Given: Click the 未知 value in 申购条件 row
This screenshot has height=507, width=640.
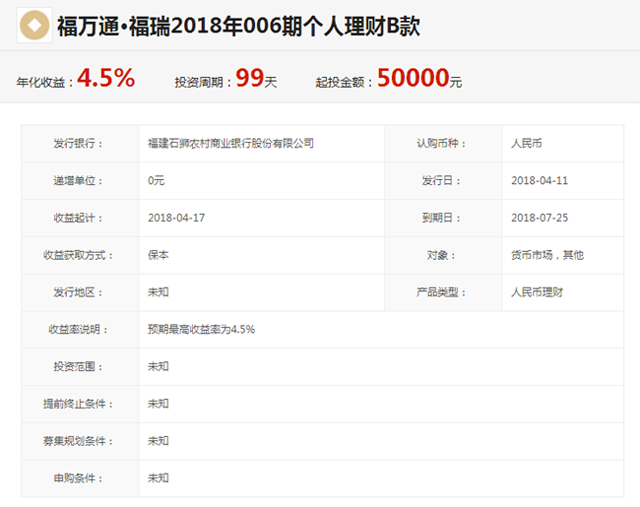Looking at the screenshot, I should coord(158,478).
